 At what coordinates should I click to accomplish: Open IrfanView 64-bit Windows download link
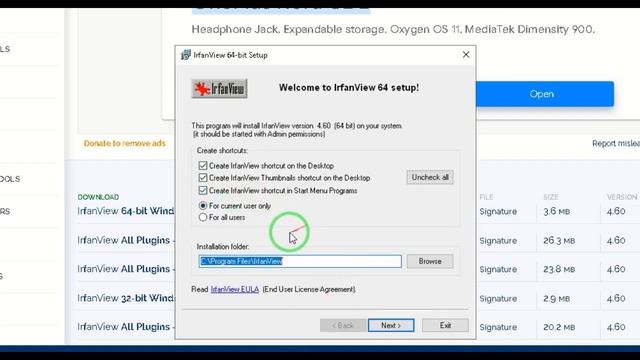pyautogui.click(x=126, y=211)
